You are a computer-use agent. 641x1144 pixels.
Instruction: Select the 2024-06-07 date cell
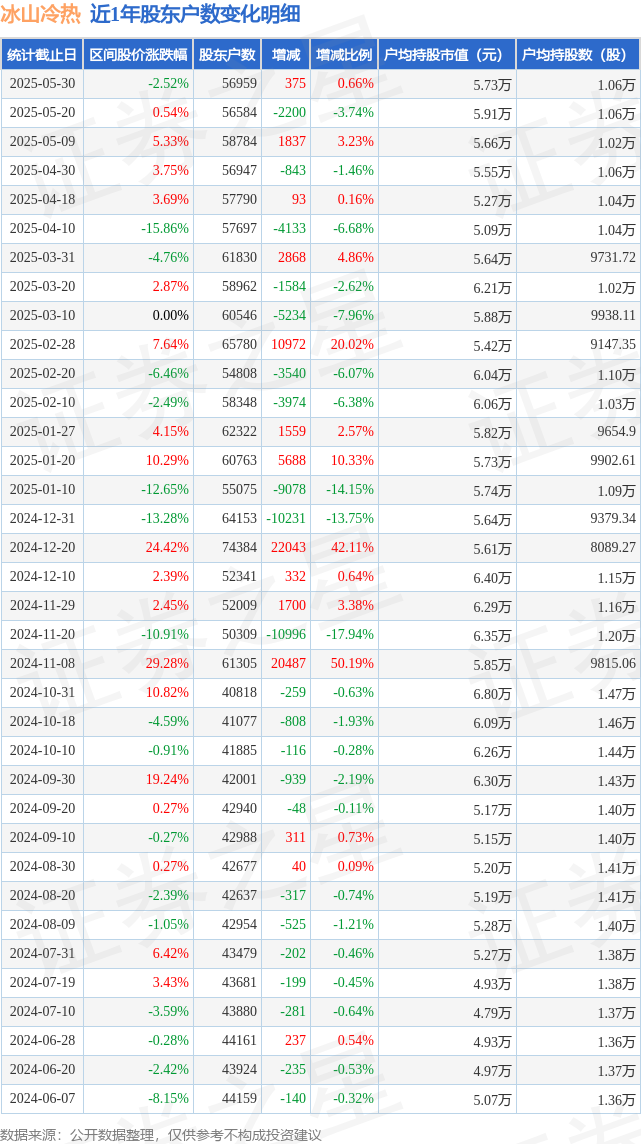pyautogui.click(x=42, y=1099)
